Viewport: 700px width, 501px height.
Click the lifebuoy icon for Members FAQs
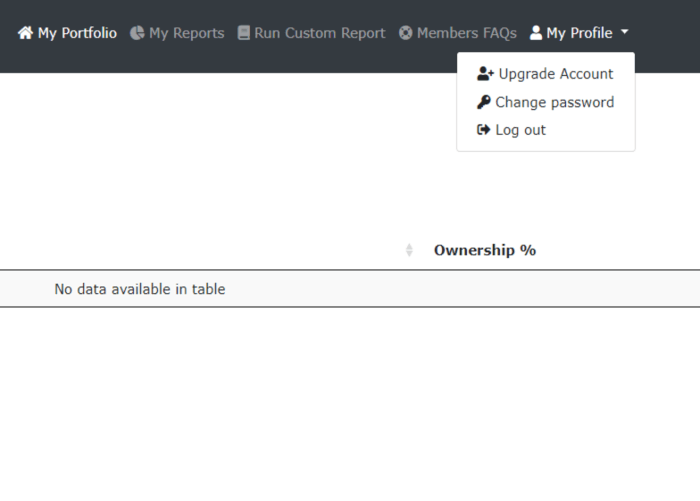405,33
